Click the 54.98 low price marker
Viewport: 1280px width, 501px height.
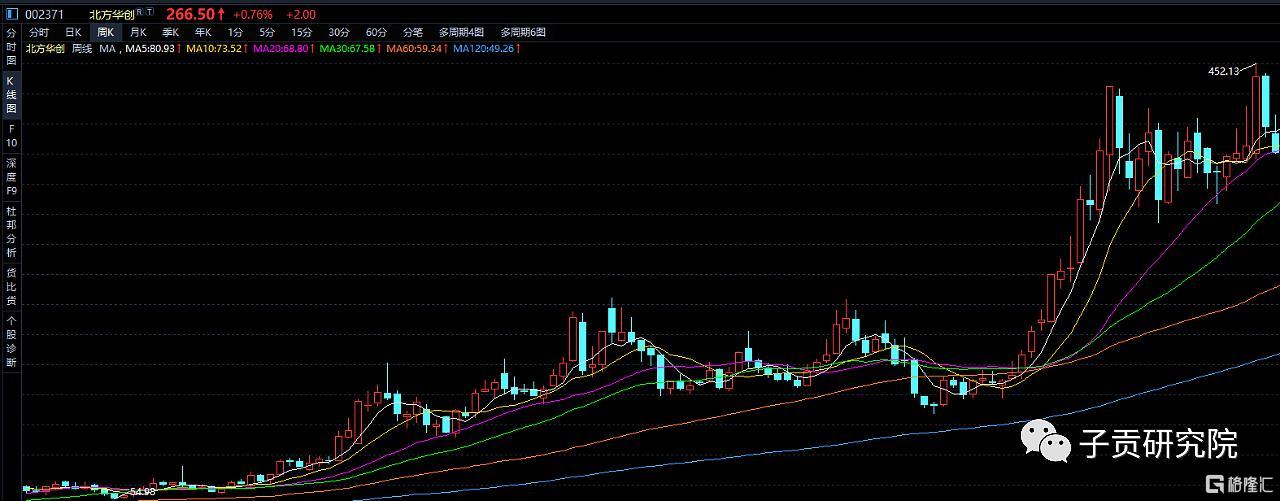point(142,491)
